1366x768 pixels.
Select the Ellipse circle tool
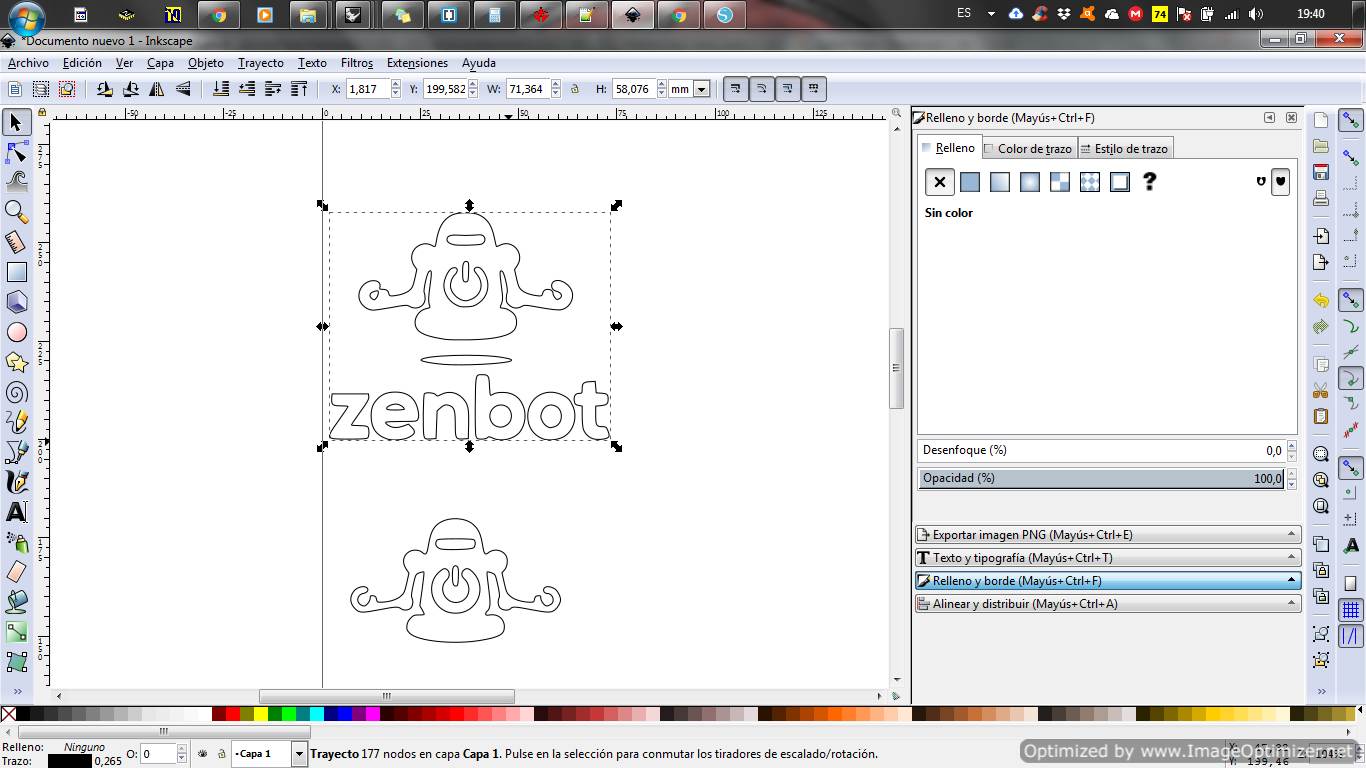pos(16,332)
